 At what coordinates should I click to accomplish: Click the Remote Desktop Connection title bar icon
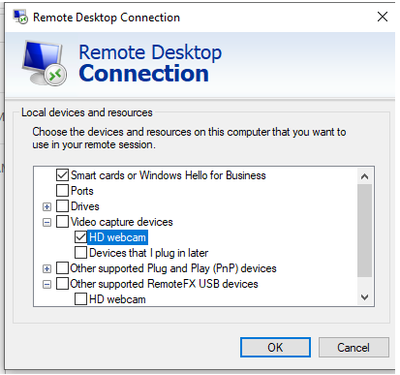point(20,17)
